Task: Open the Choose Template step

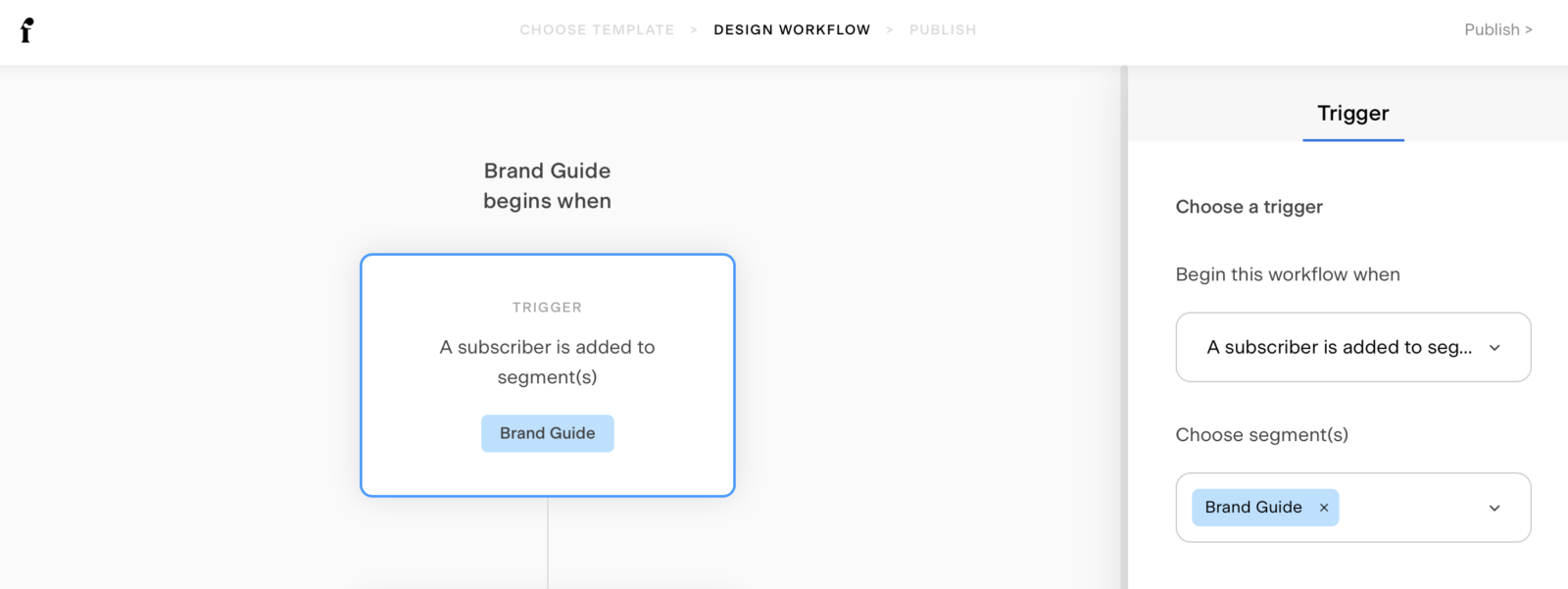Action: [x=597, y=29]
